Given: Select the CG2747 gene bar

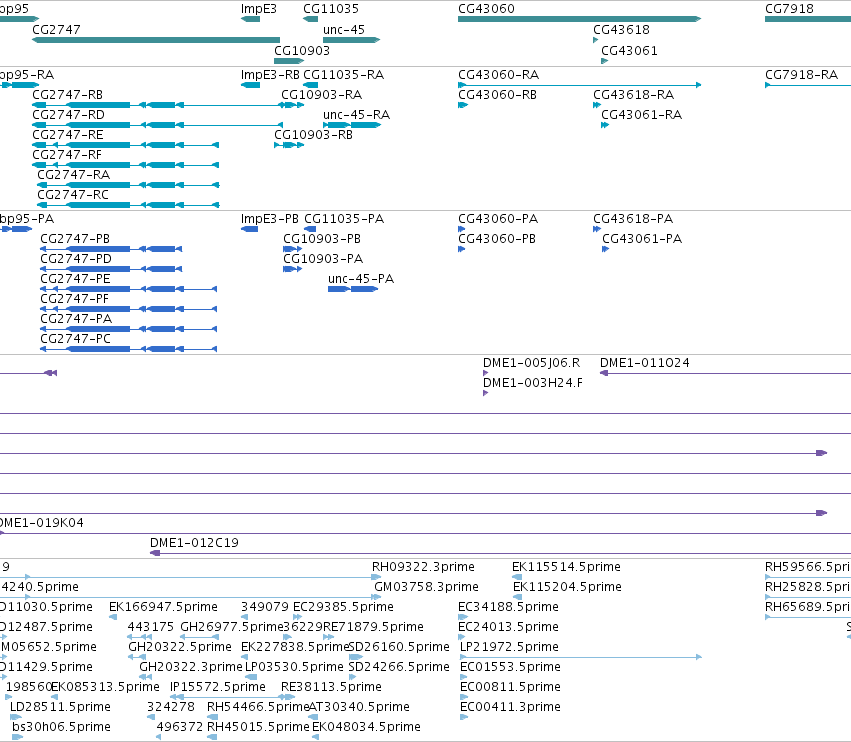Looking at the screenshot, I should 156,40.
